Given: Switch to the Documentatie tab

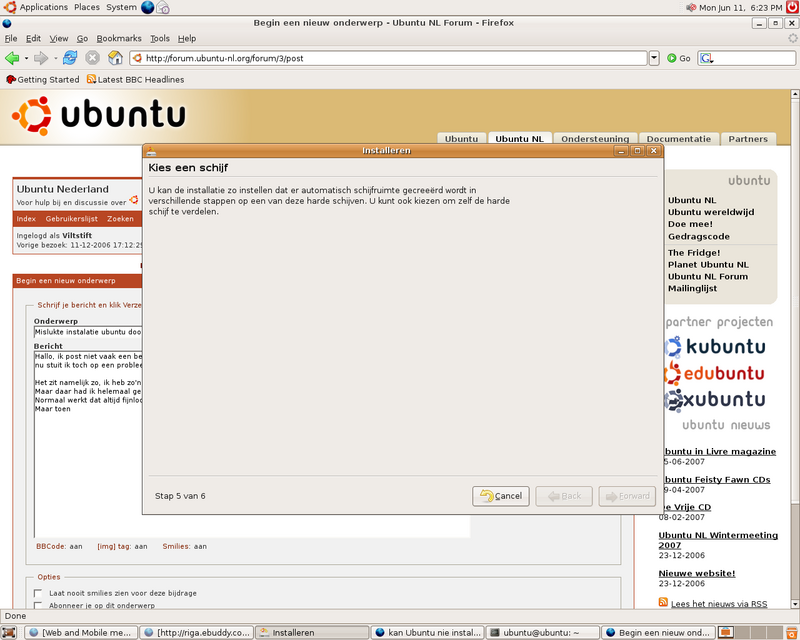Looking at the screenshot, I should [678, 139].
